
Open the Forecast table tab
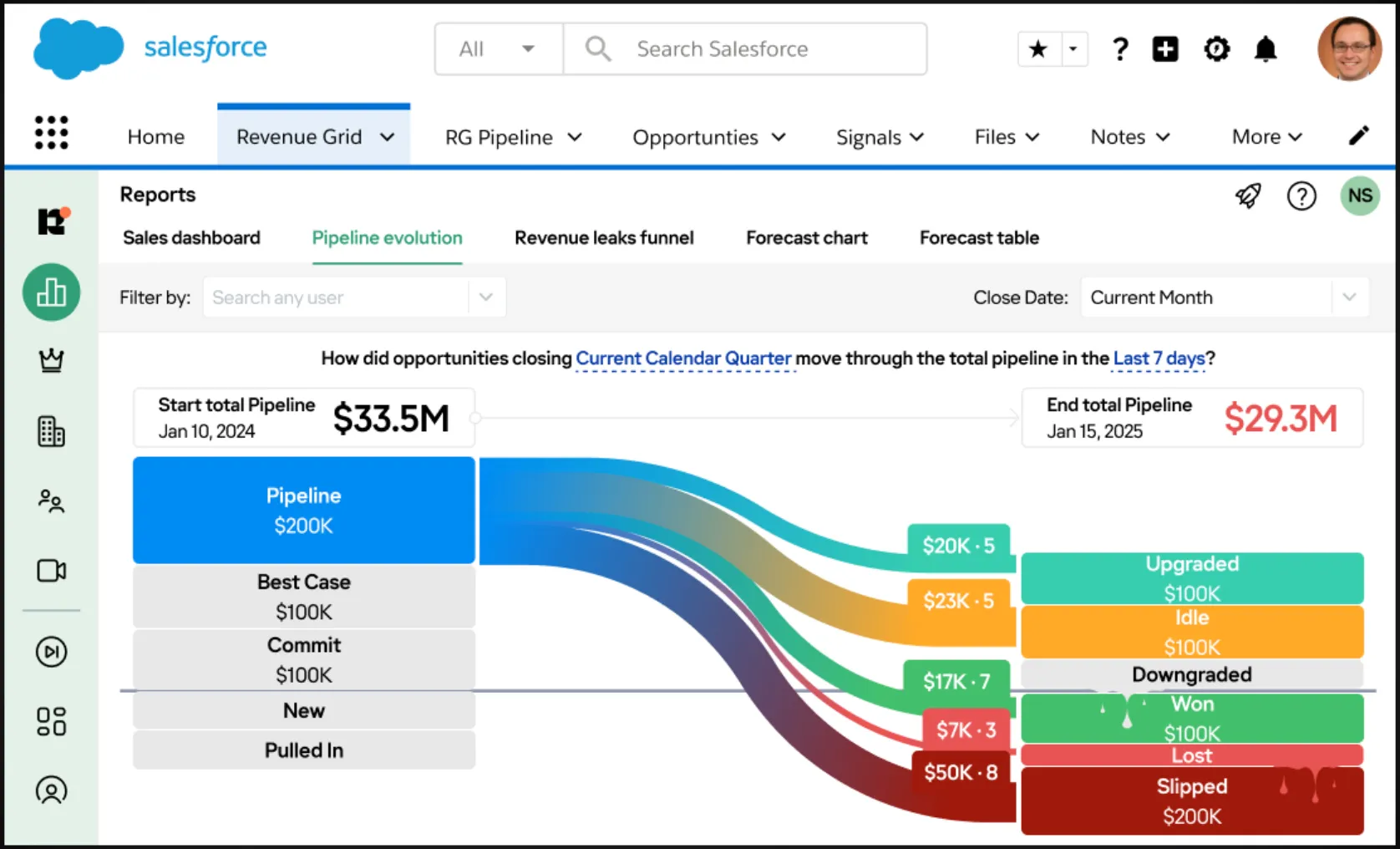pos(979,238)
